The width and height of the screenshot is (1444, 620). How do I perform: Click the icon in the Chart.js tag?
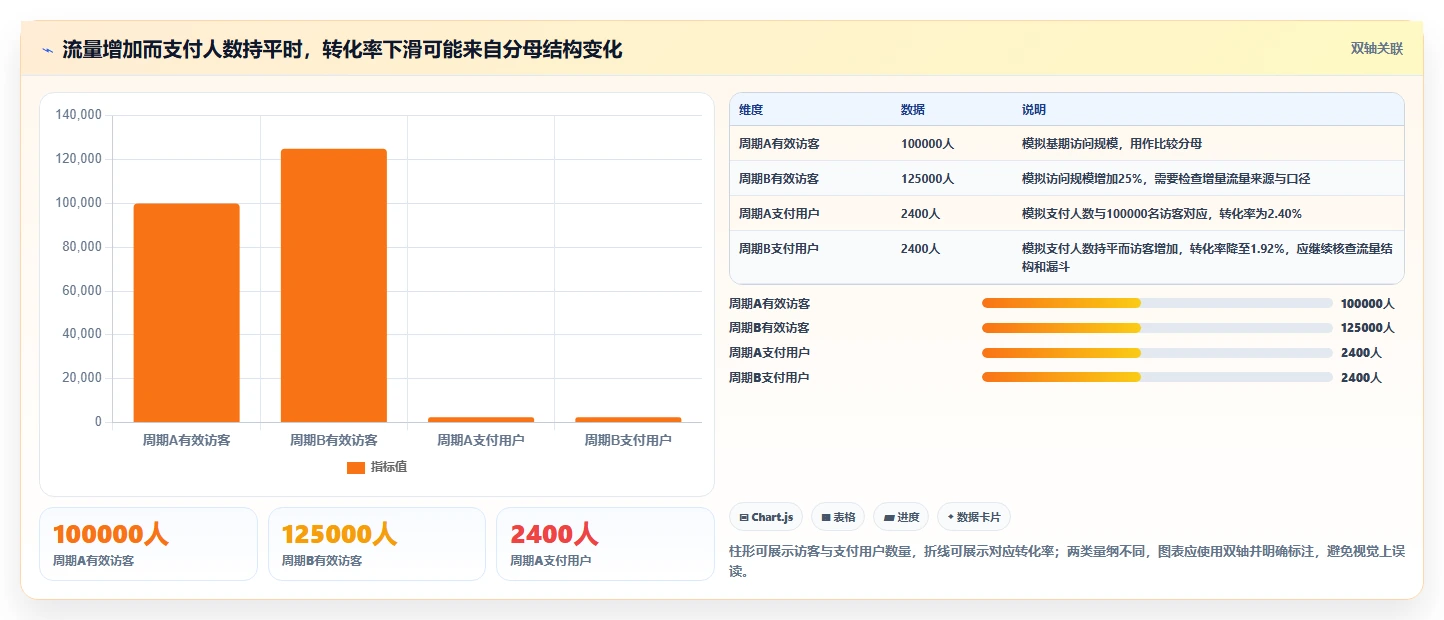pyautogui.click(x=744, y=517)
